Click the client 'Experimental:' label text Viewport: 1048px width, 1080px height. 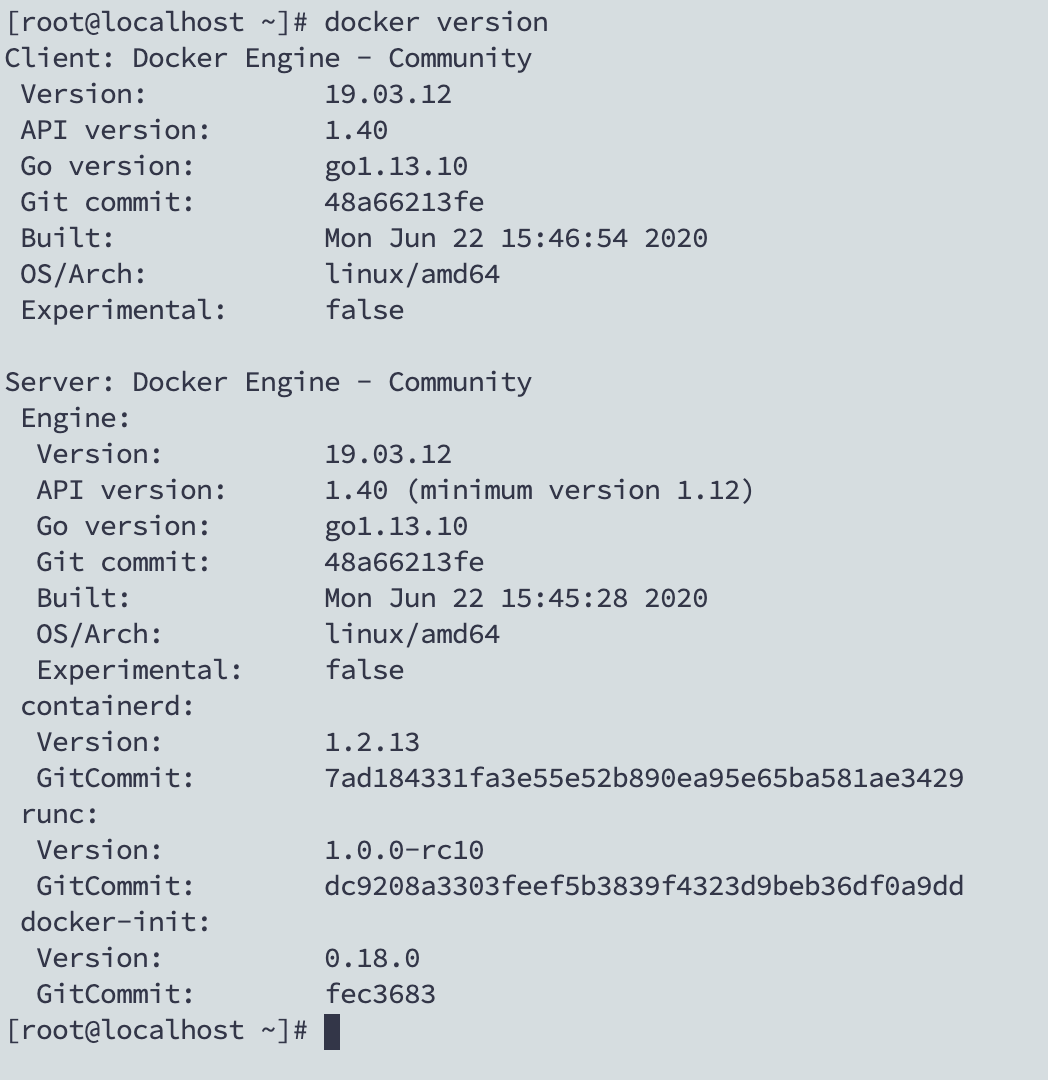(x=124, y=310)
